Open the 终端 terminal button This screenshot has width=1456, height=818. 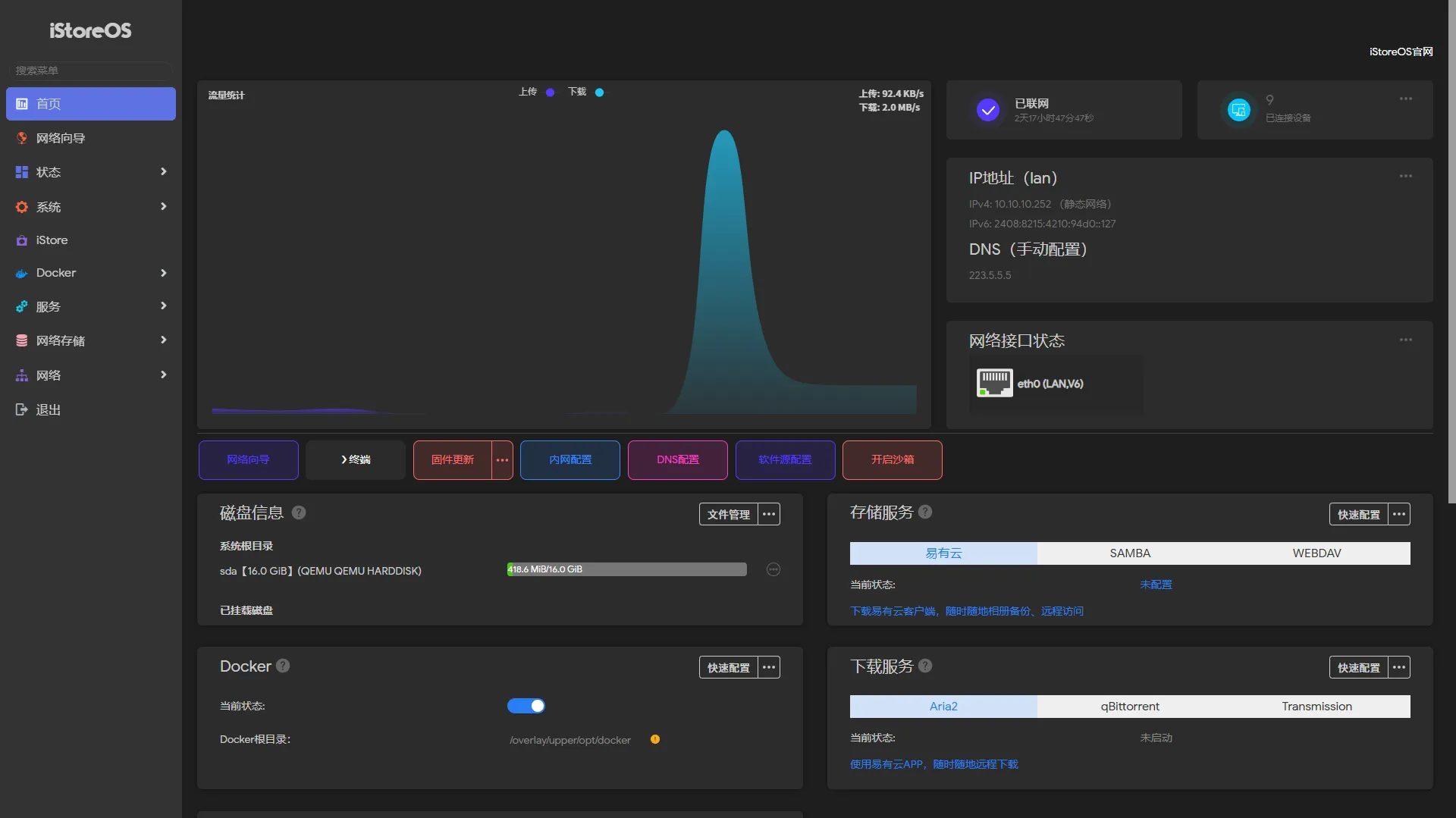click(356, 460)
